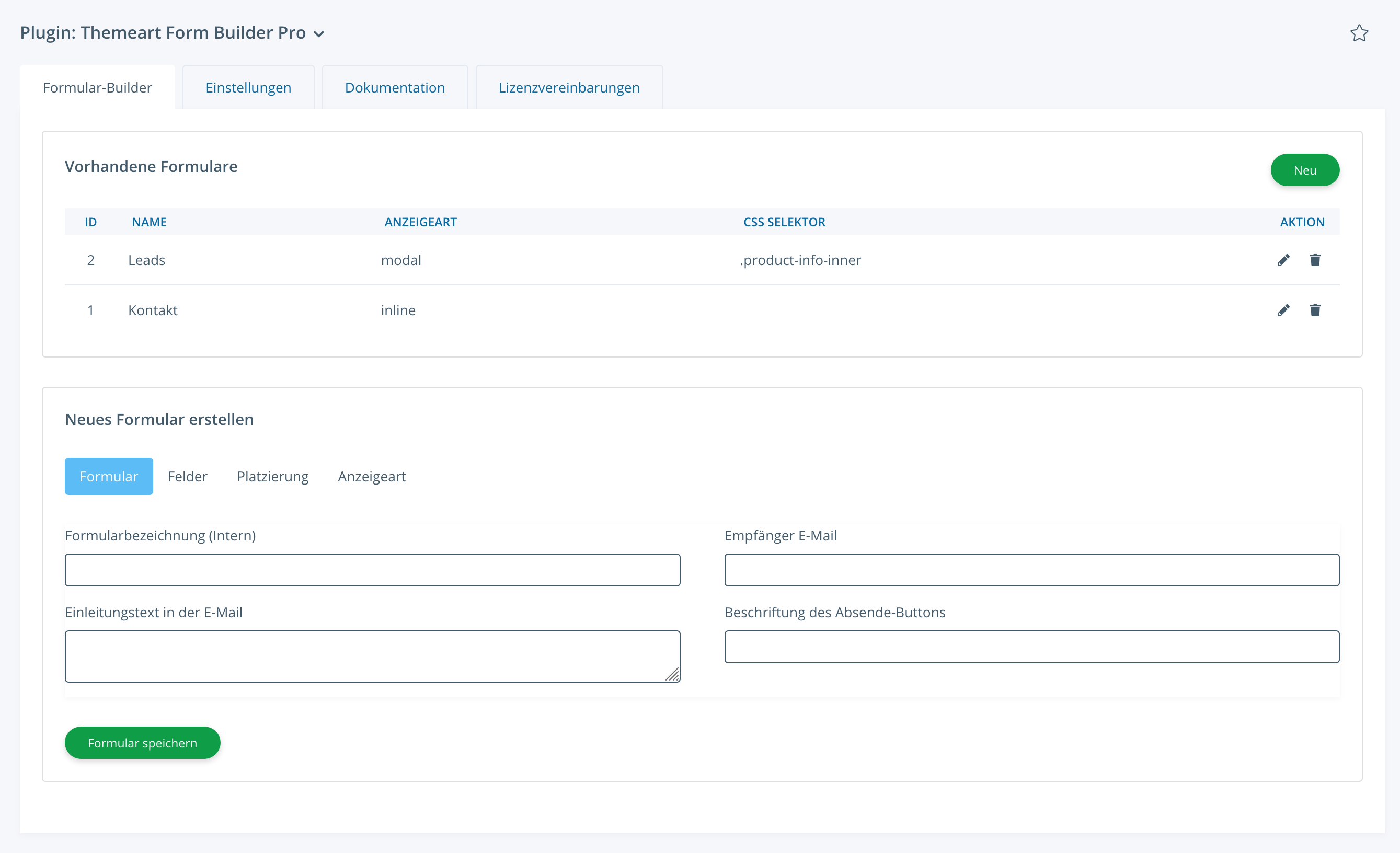Image resolution: width=1400 pixels, height=853 pixels.
Task: Open the Lizenzvereinbarungen tab
Action: point(569,87)
